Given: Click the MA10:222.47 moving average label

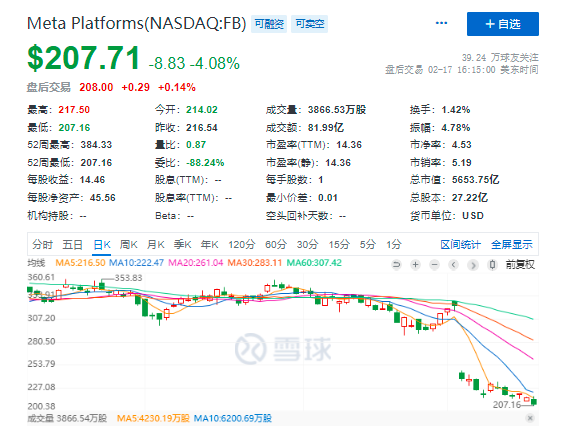Looking at the screenshot, I should pos(136,263).
